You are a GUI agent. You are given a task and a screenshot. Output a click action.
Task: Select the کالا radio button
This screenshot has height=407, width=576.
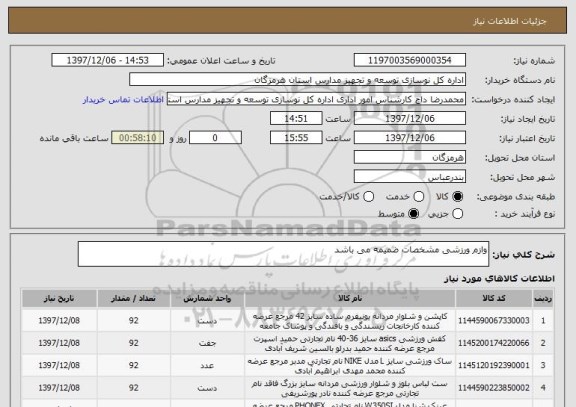[457, 197]
